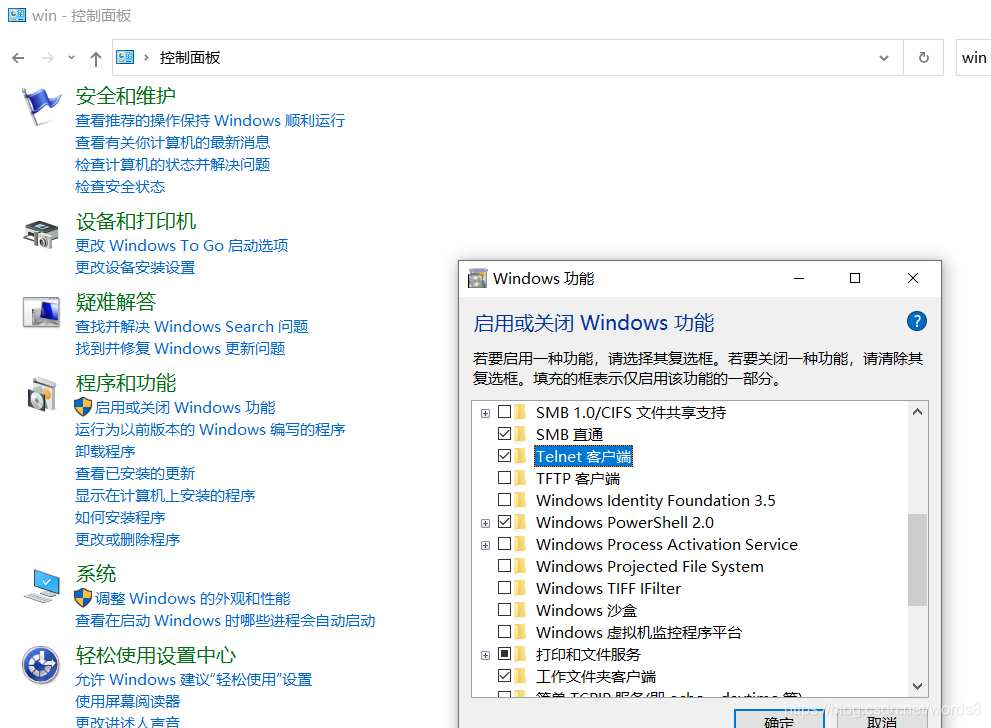The height and width of the screenshot is (728, 991).
Task: Click the feature list scrollbar thumb
Action: pyautogui.click(x=918, y=560)
